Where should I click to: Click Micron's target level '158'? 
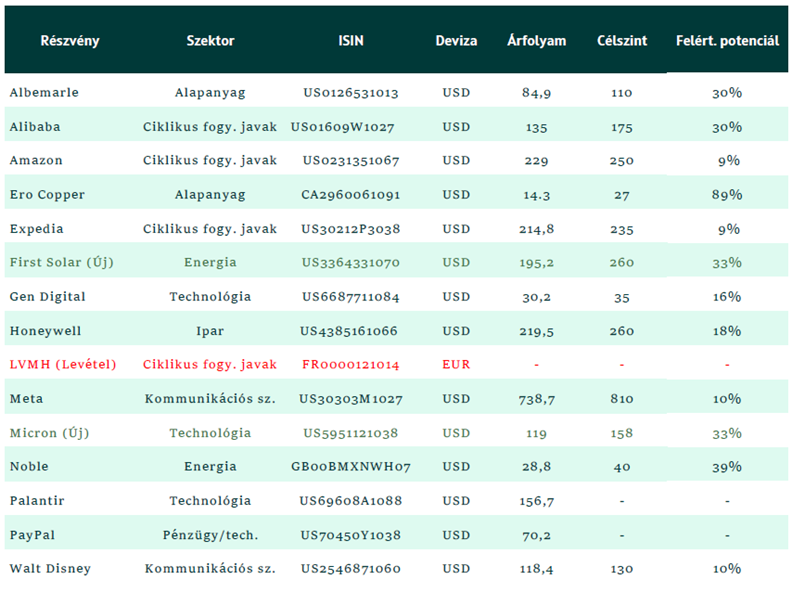point(622,433)
